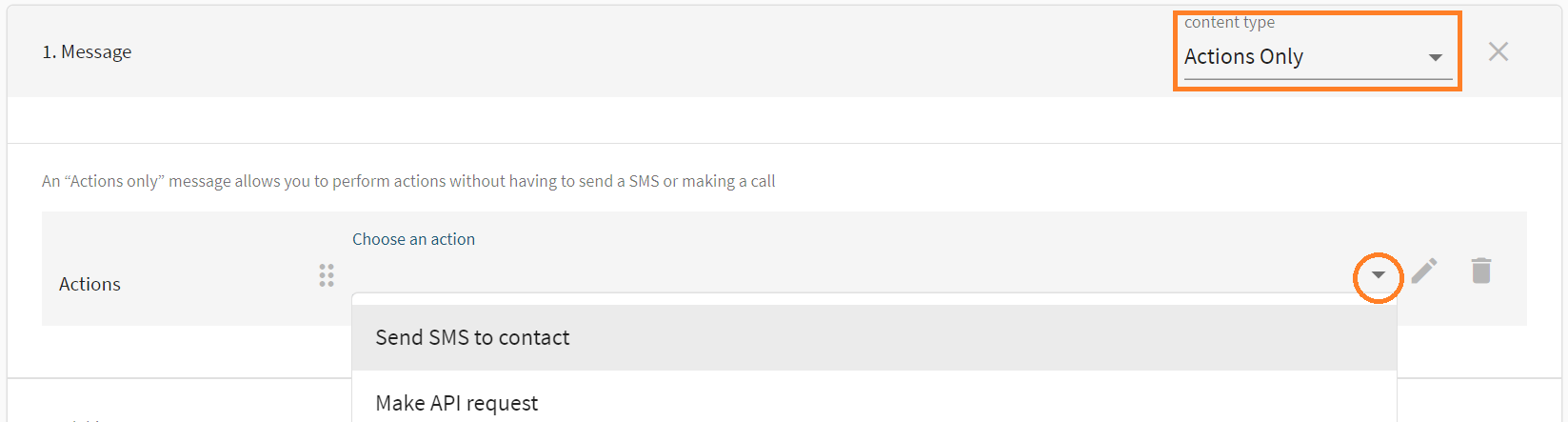Delete the action using the trash icon
The image size is (1568, 422).
[1480, 271]
